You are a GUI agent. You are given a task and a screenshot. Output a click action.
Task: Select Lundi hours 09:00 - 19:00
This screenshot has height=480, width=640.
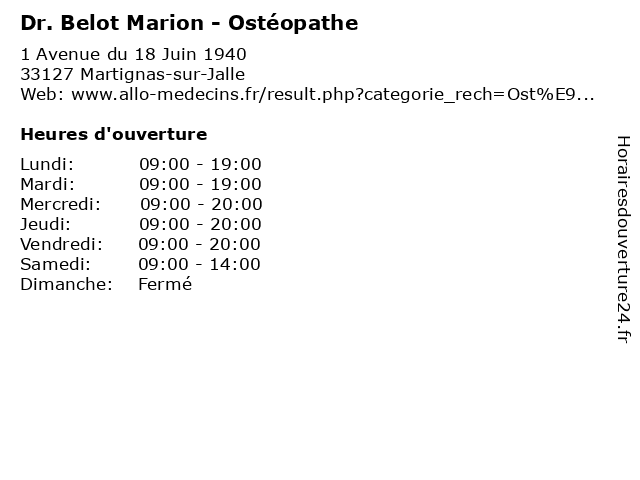(x=200, y=164)
